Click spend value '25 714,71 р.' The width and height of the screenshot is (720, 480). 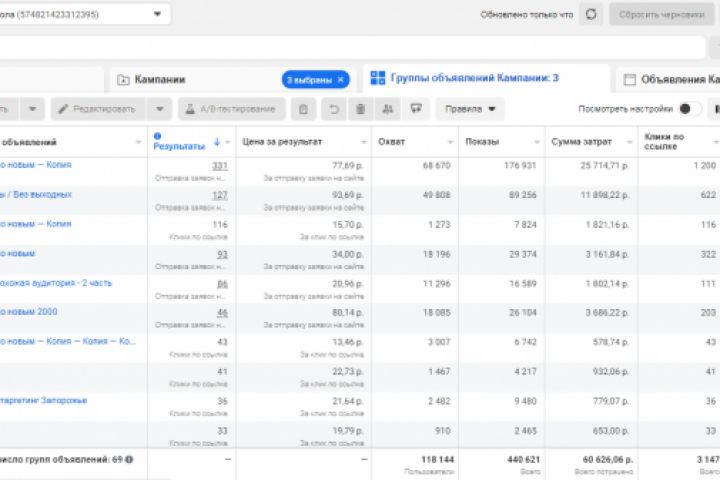(x=605, y=165)
